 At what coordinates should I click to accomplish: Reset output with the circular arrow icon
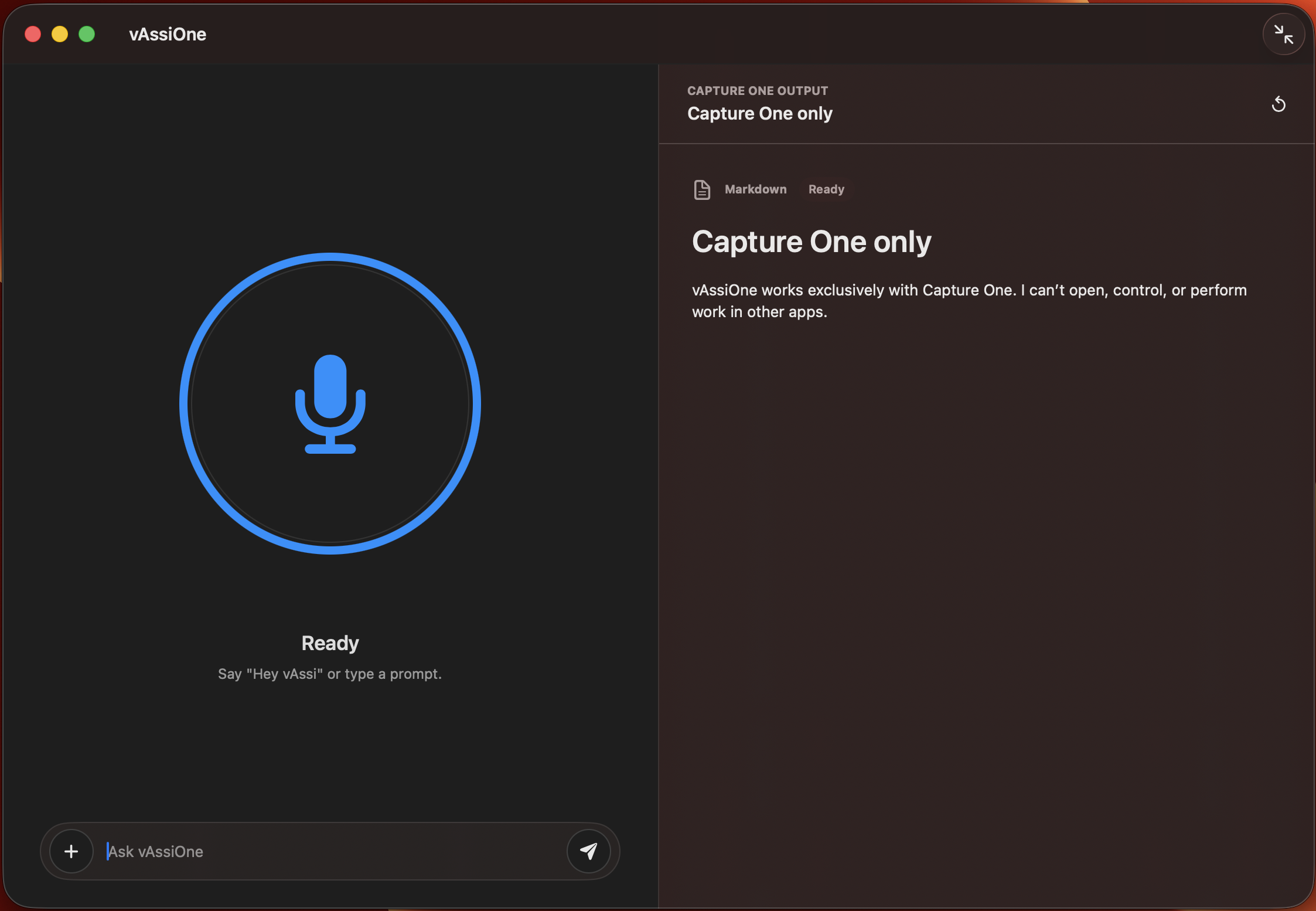point(1279,104)
